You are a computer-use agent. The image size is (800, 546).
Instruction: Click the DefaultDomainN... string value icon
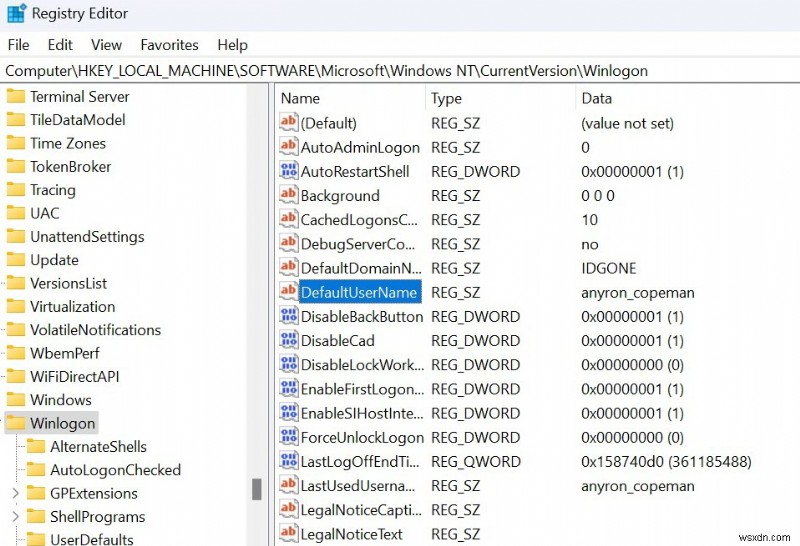(x=289, y=267)
